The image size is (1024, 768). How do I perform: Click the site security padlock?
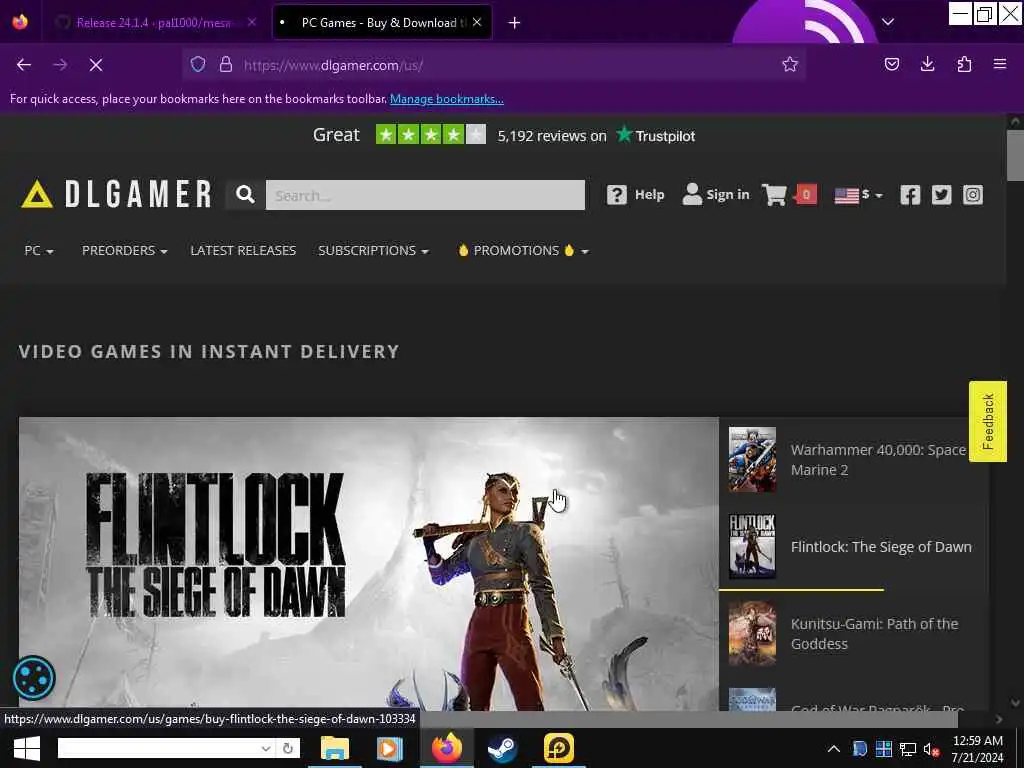coord(226,65)
